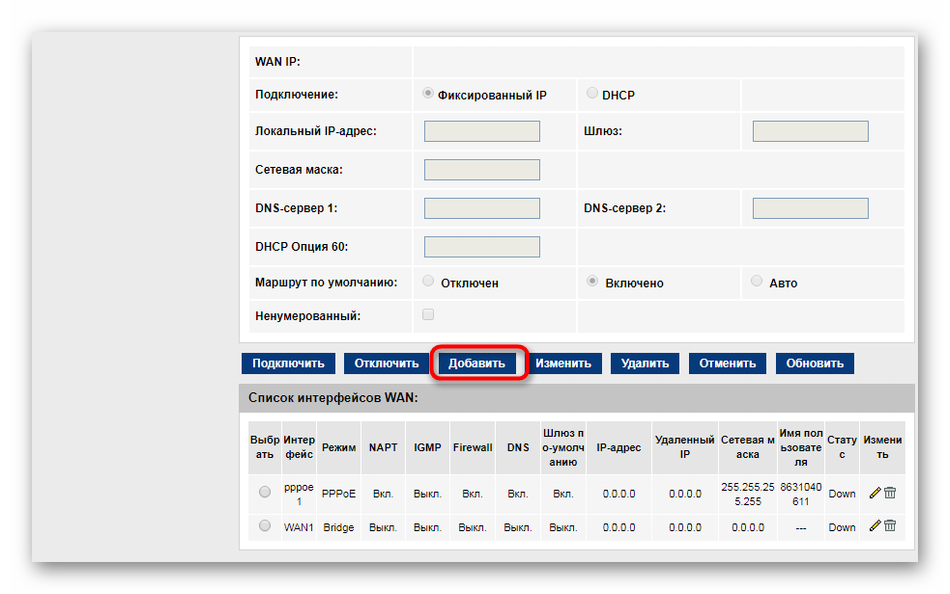Click the pencil edit icon for pppoe1
The width and height of the screenshot is (950, 594).
click(875, 493)
